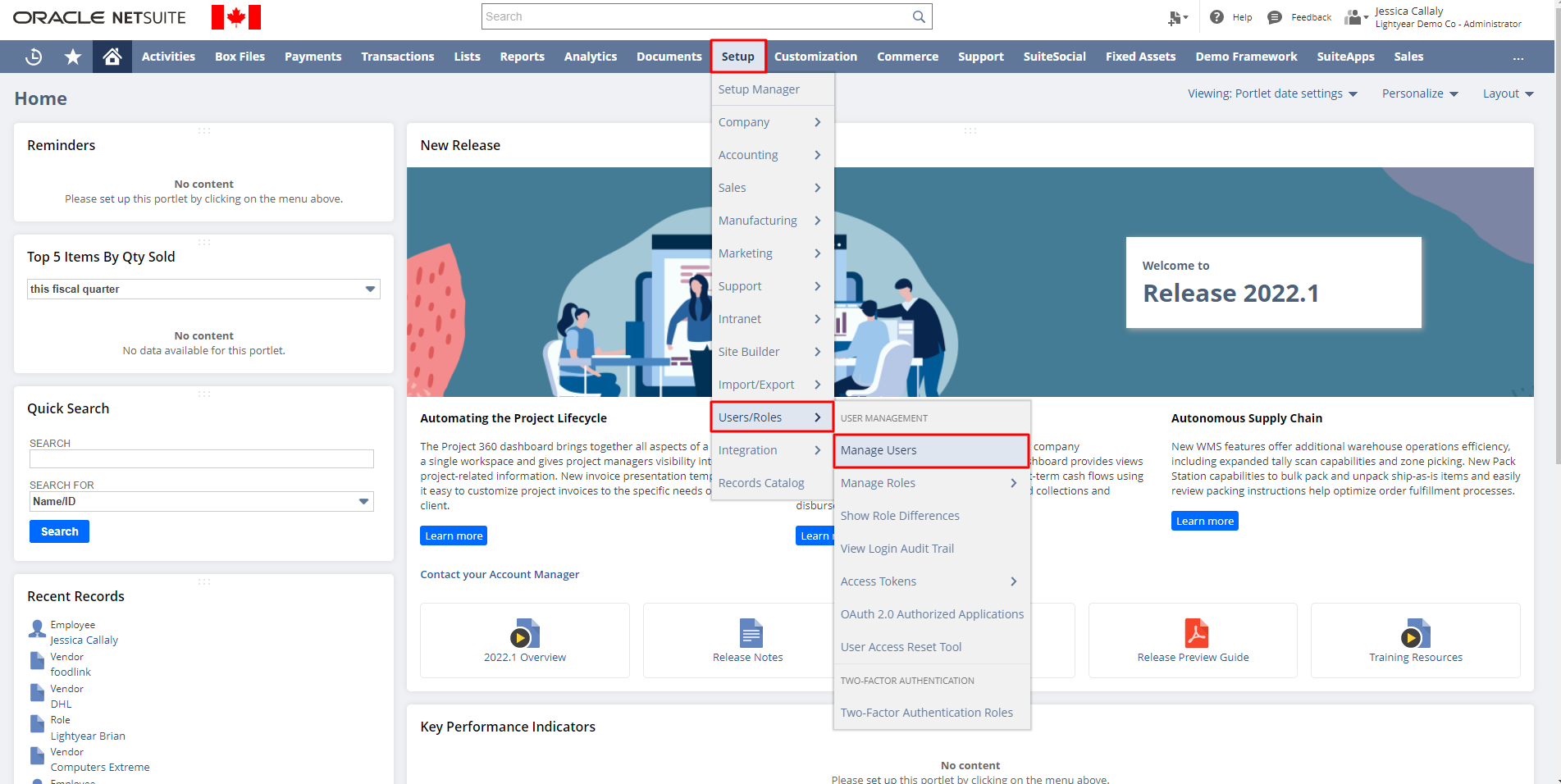Open Records Catalog
The width and height of the screenshot is (1561, 784).
point(761,483)
